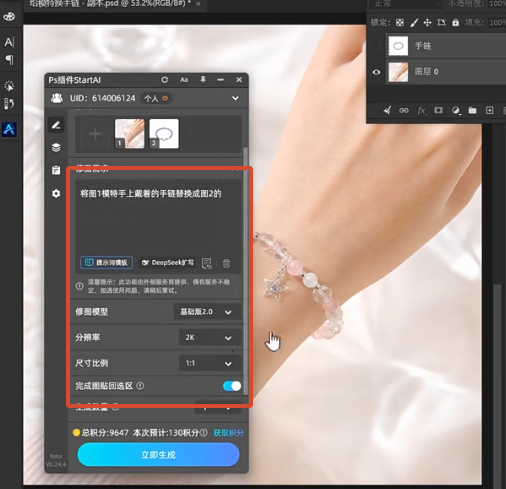Close the 副本.psd document tab
506x489 pixels.
198,4
